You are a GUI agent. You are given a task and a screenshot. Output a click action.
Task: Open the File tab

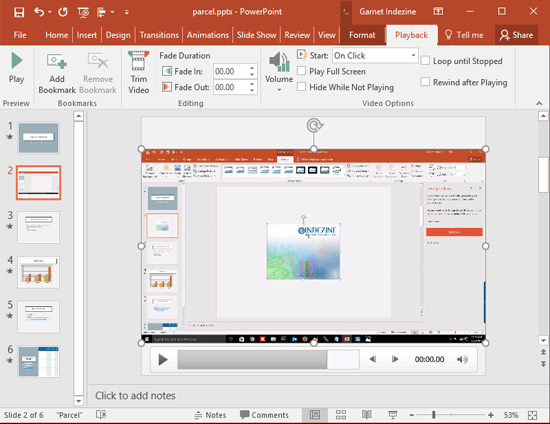click(20, 35)
